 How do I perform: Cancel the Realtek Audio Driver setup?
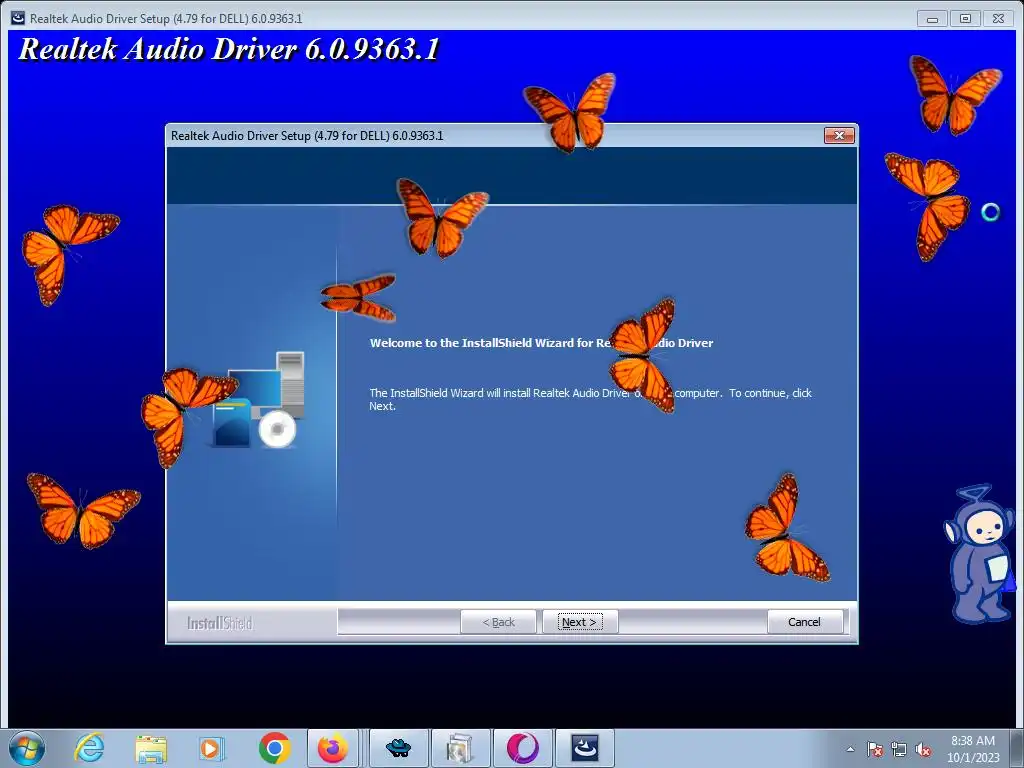point(804,622)
